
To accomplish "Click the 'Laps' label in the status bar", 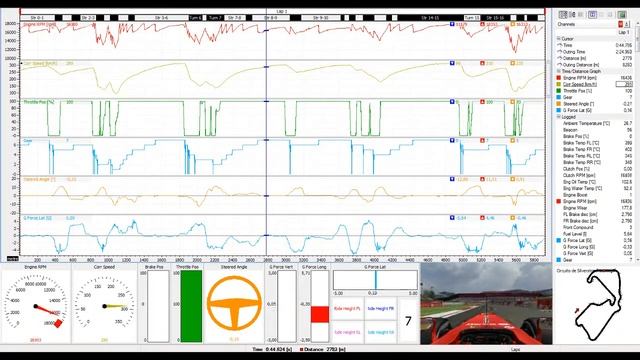I will 516,349.
